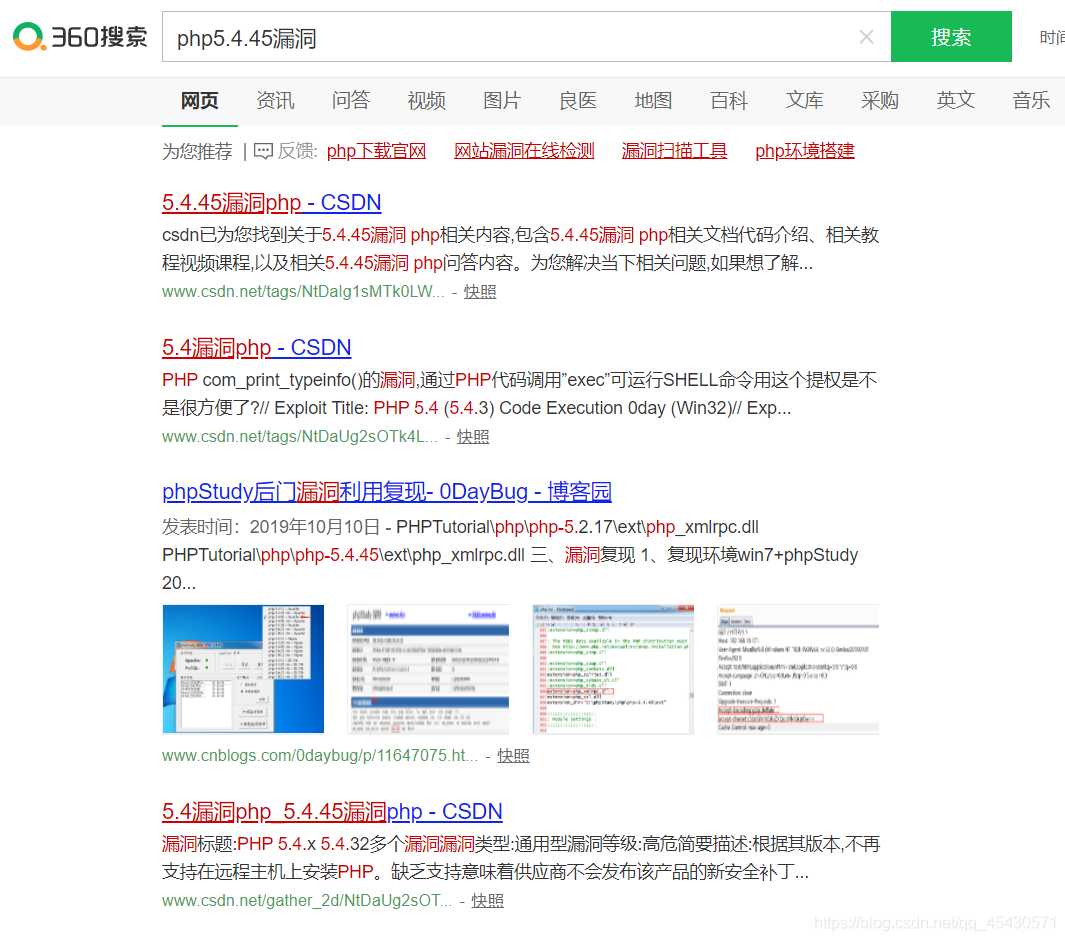The image size is (1065, 941).
Task: Select the 图片 tab
Action: [x=502, y=101]
